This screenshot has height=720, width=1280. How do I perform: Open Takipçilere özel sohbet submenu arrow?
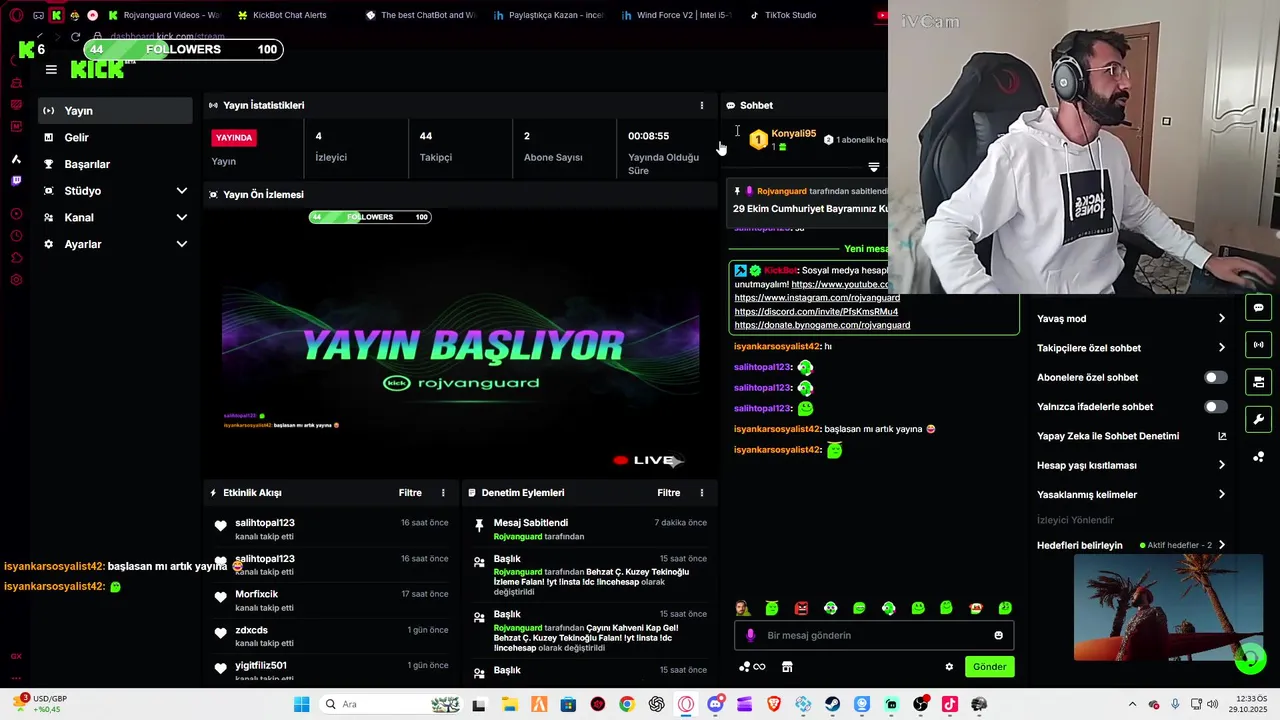click(1221, 348)
